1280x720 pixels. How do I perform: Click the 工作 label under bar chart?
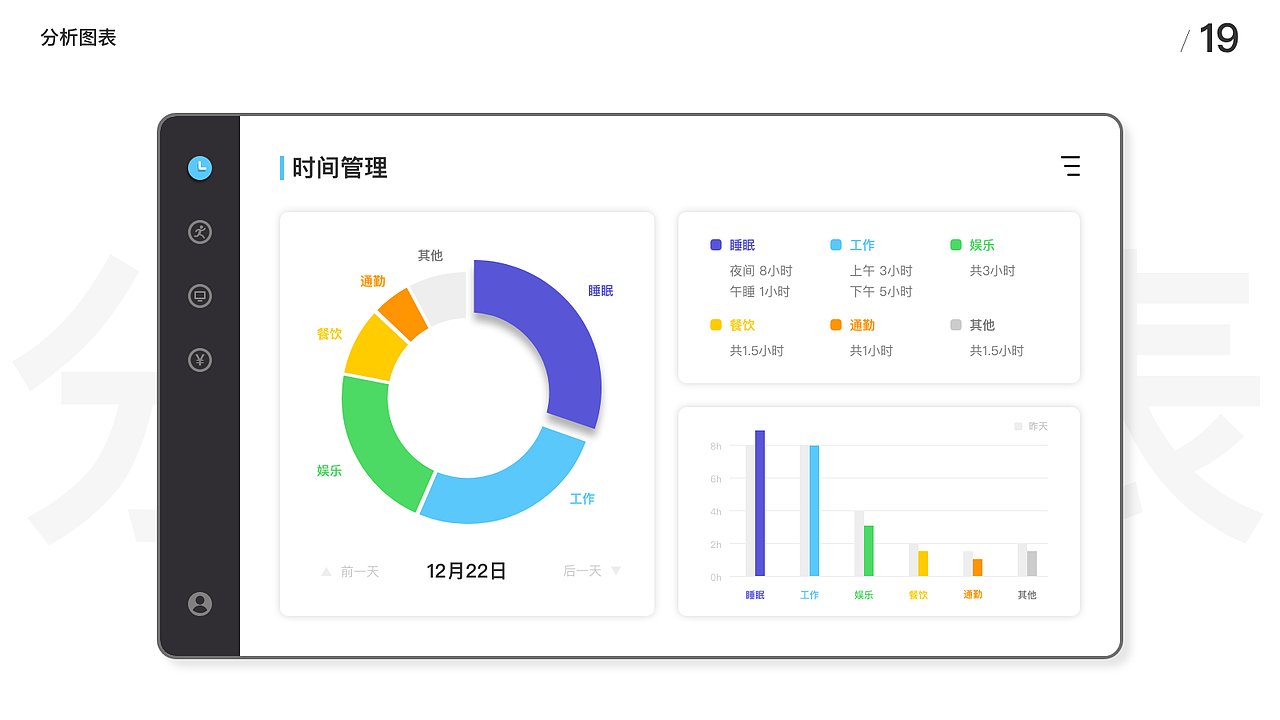pos(809,595)
